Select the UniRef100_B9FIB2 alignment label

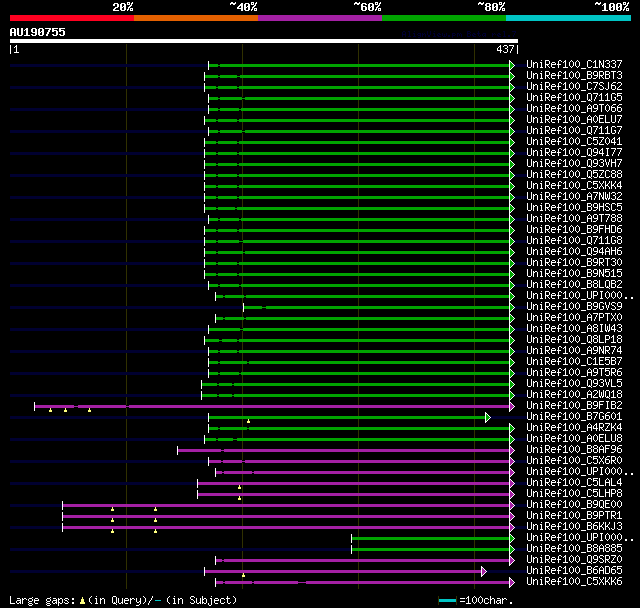tap(574, 406)
